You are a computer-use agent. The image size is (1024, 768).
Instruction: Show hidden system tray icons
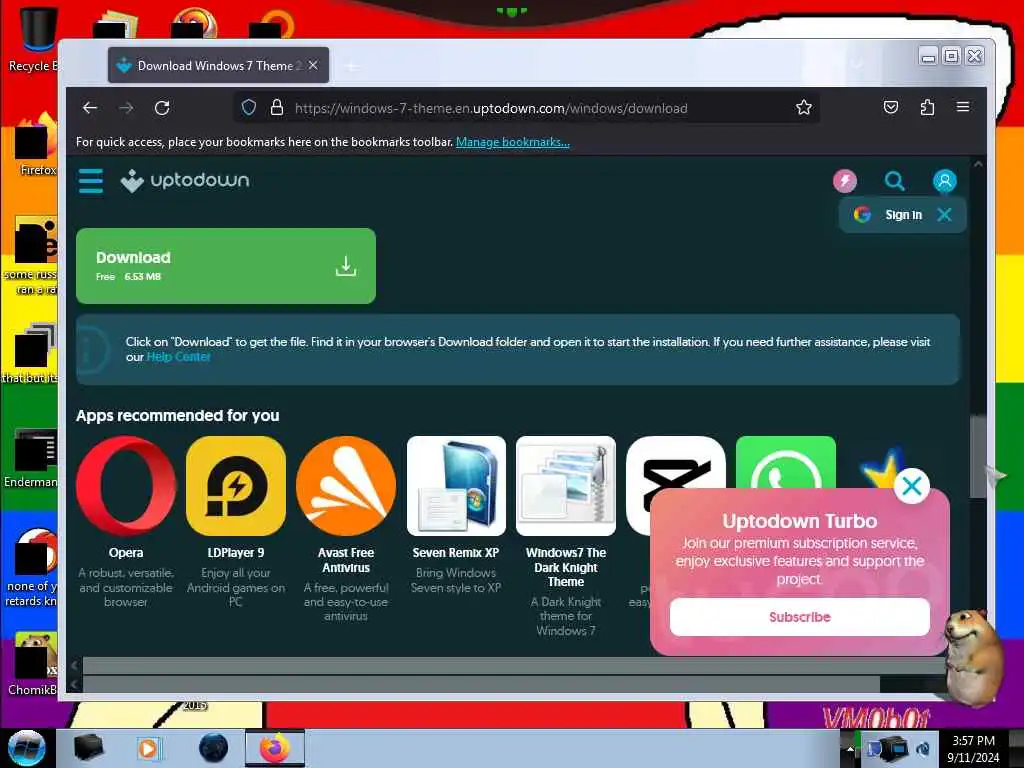click(x=850, y=748)
